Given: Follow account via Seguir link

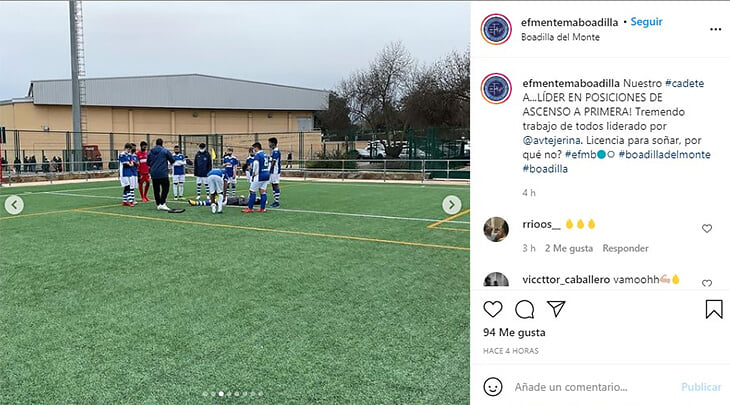Looking at the screenshot, I should click(646, 22).
